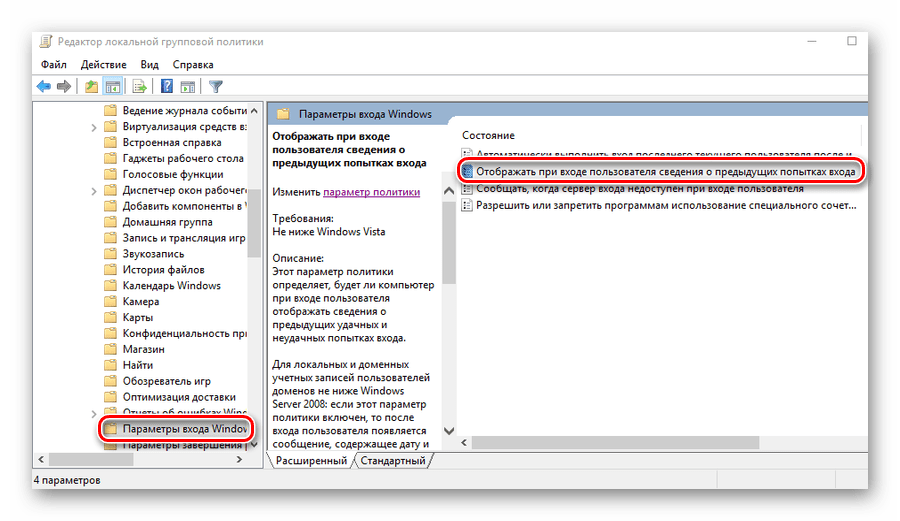The height and width of the screenshot is (521, 900).
Task: Select Параметры входа Windows folder
Action: click(x=176, y=429)
